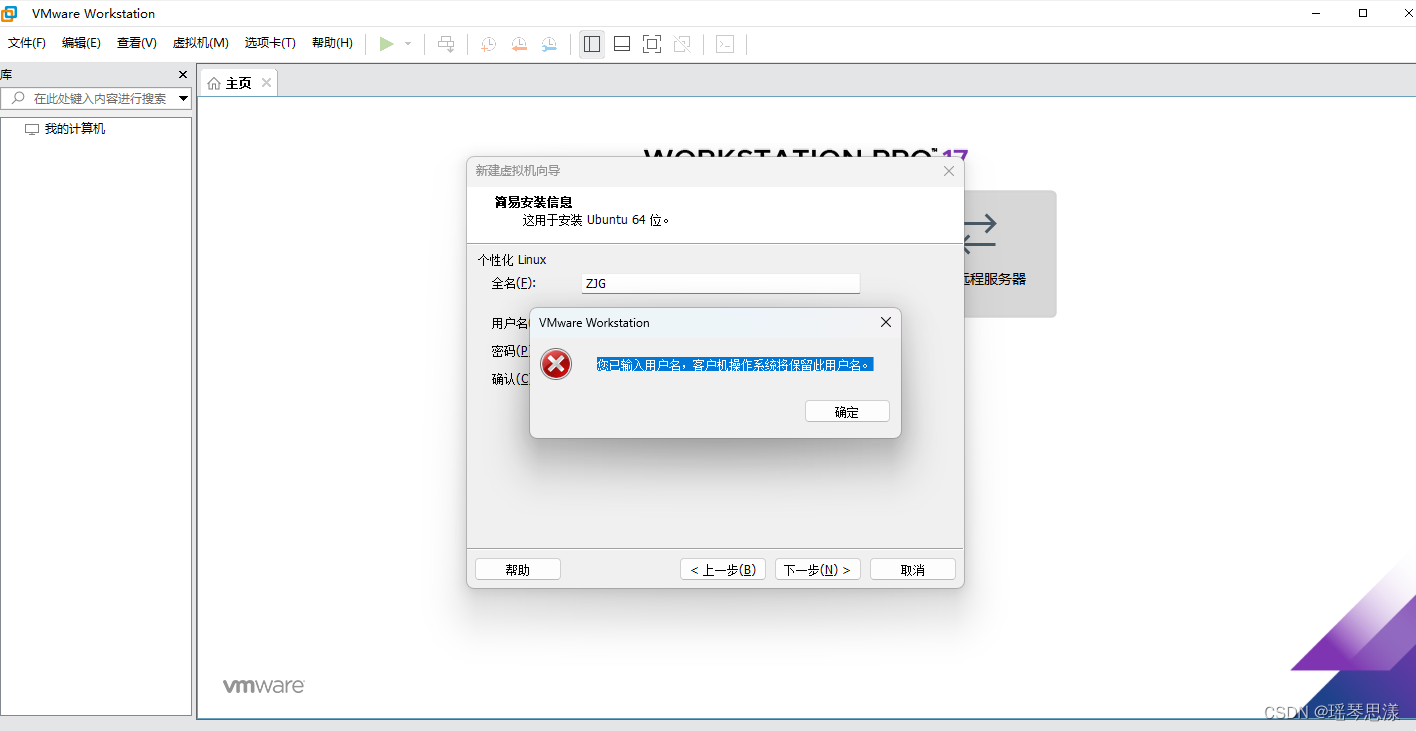
Task: Close the 主页 tab
Action: (x=266, y=83)
